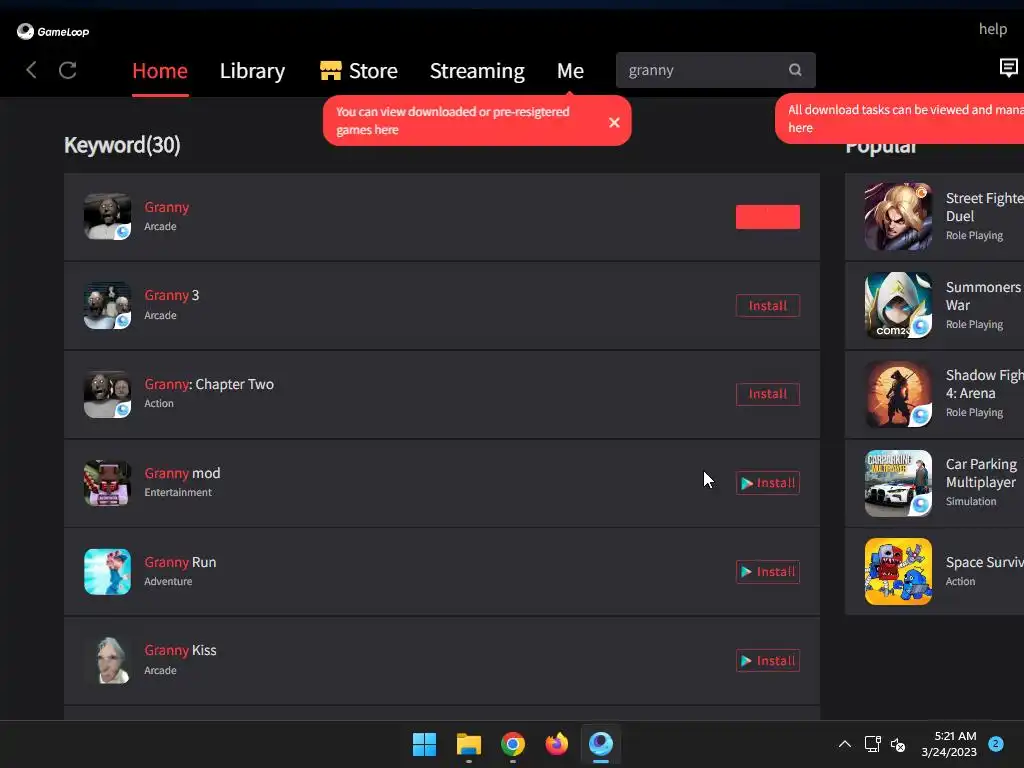Open the Granny 3 game icon

pos(108,306)
